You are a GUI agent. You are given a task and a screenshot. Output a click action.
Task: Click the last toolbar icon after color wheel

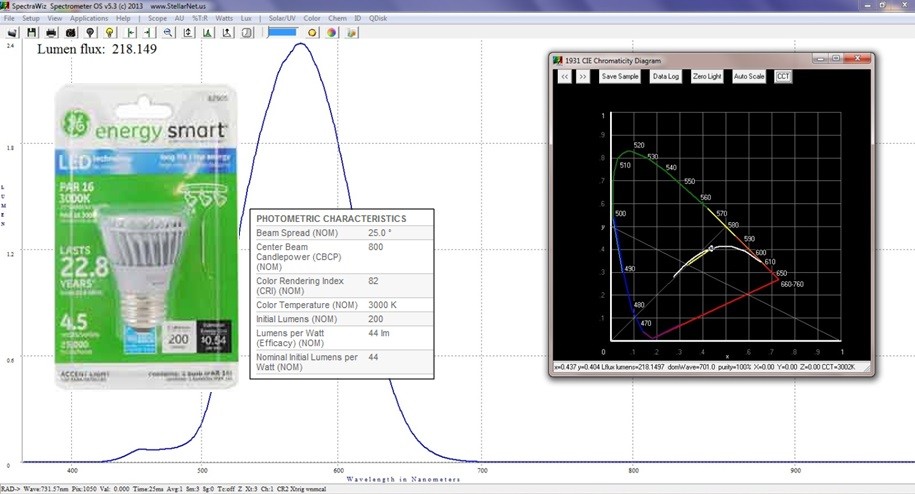pyautogui.click(x=351, y=33)
